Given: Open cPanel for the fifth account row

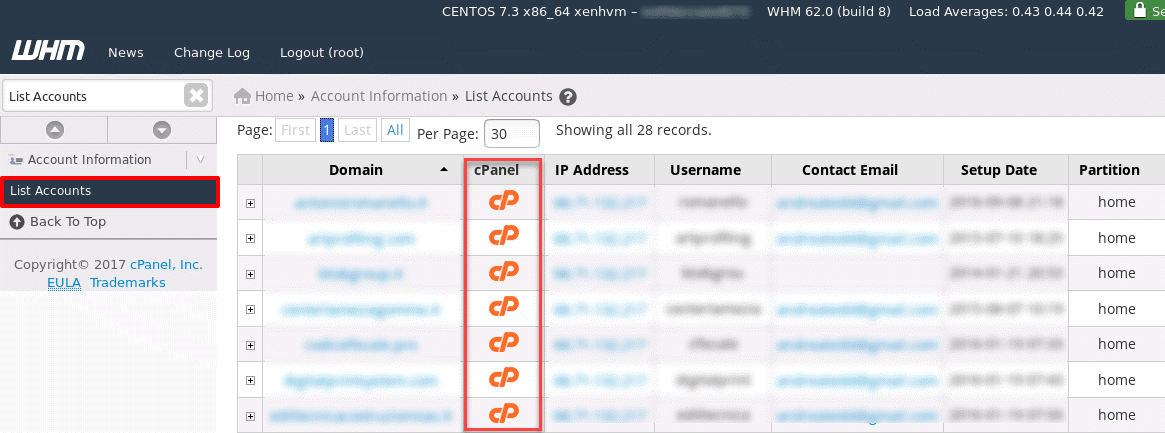Looking at the screenshot, I should coord(503,343).
